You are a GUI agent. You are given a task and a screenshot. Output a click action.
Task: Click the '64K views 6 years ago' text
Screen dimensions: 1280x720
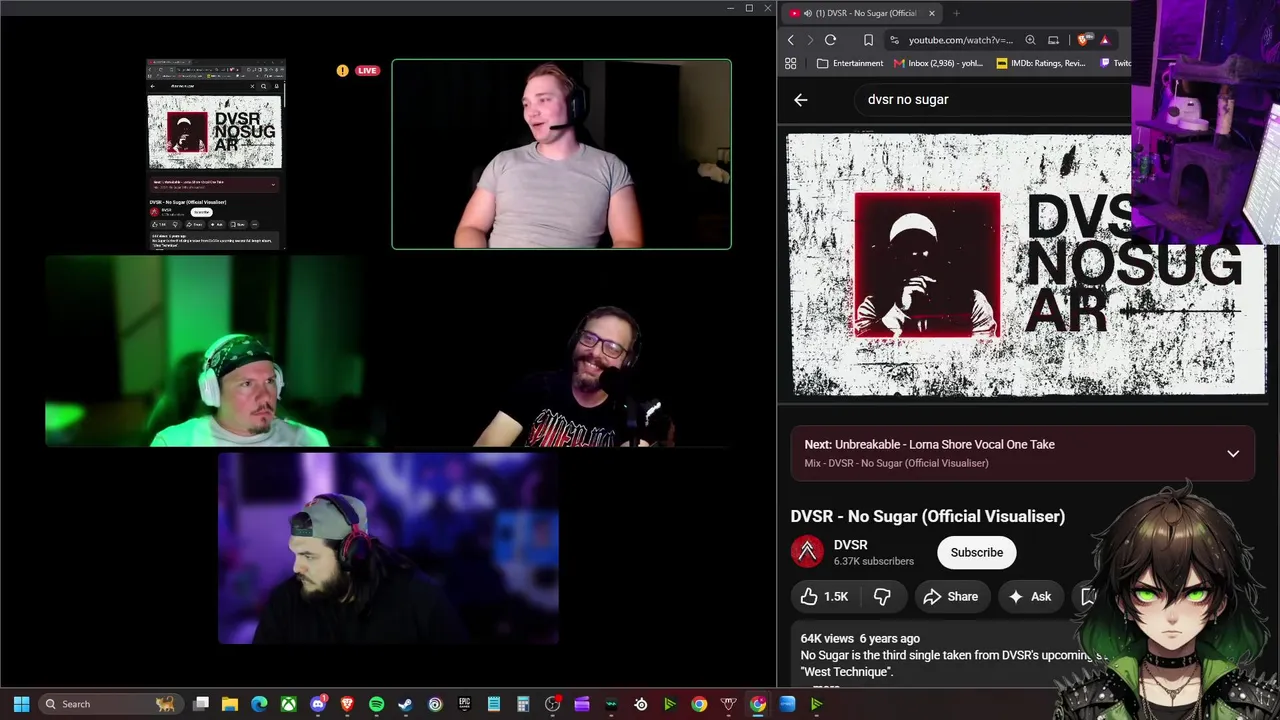point(860,638)
